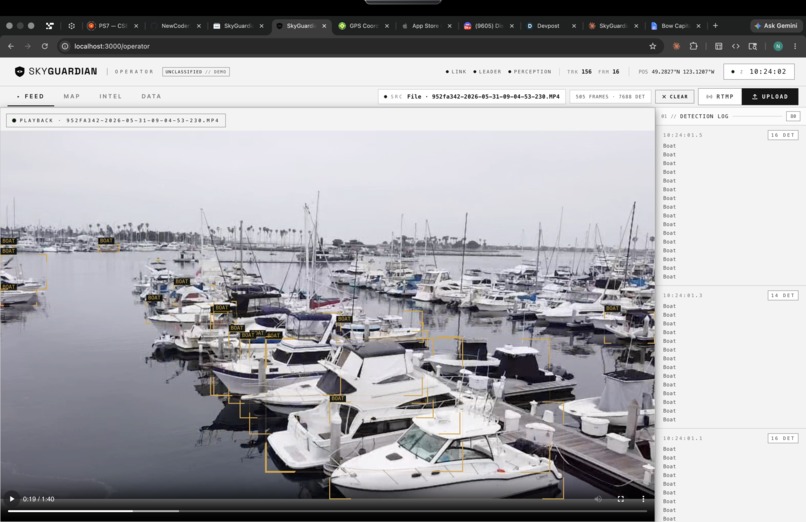The image size is (806, 522).
Task: Click the 10:24:02 clock display
Action: point(759,72)
